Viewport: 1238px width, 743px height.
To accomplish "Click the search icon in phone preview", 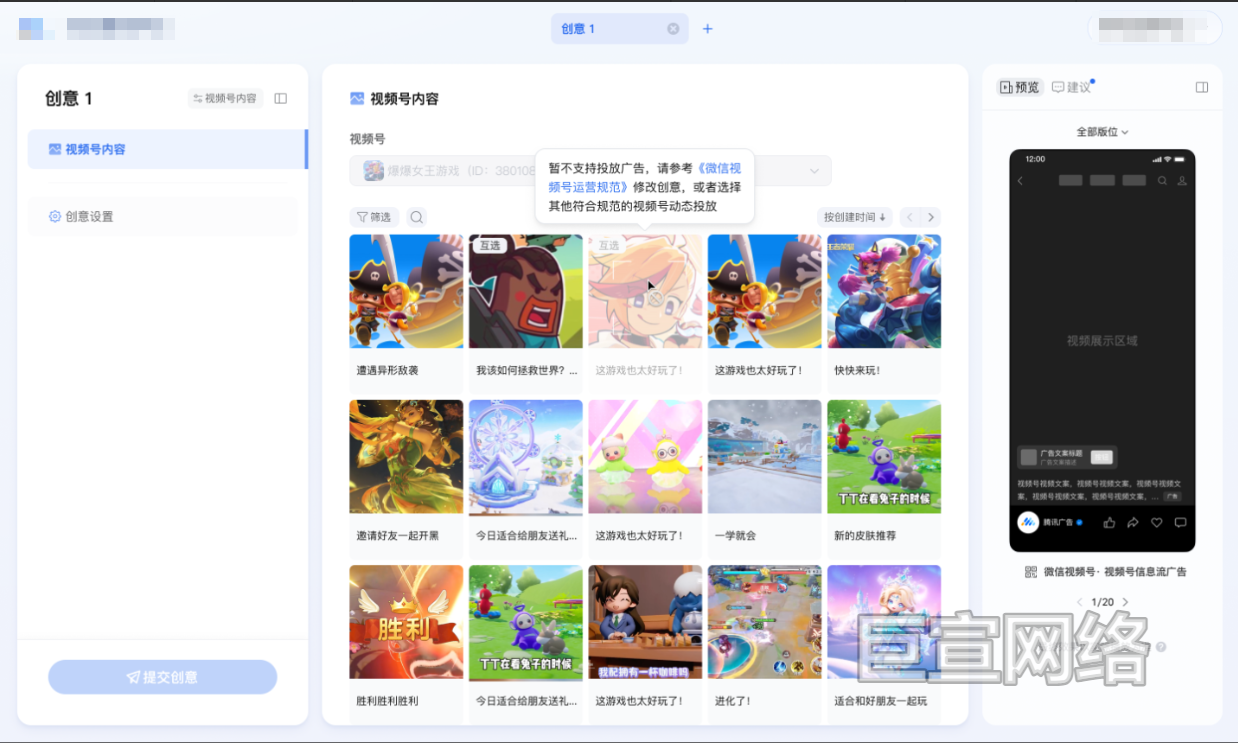I will pos(1162,181).
